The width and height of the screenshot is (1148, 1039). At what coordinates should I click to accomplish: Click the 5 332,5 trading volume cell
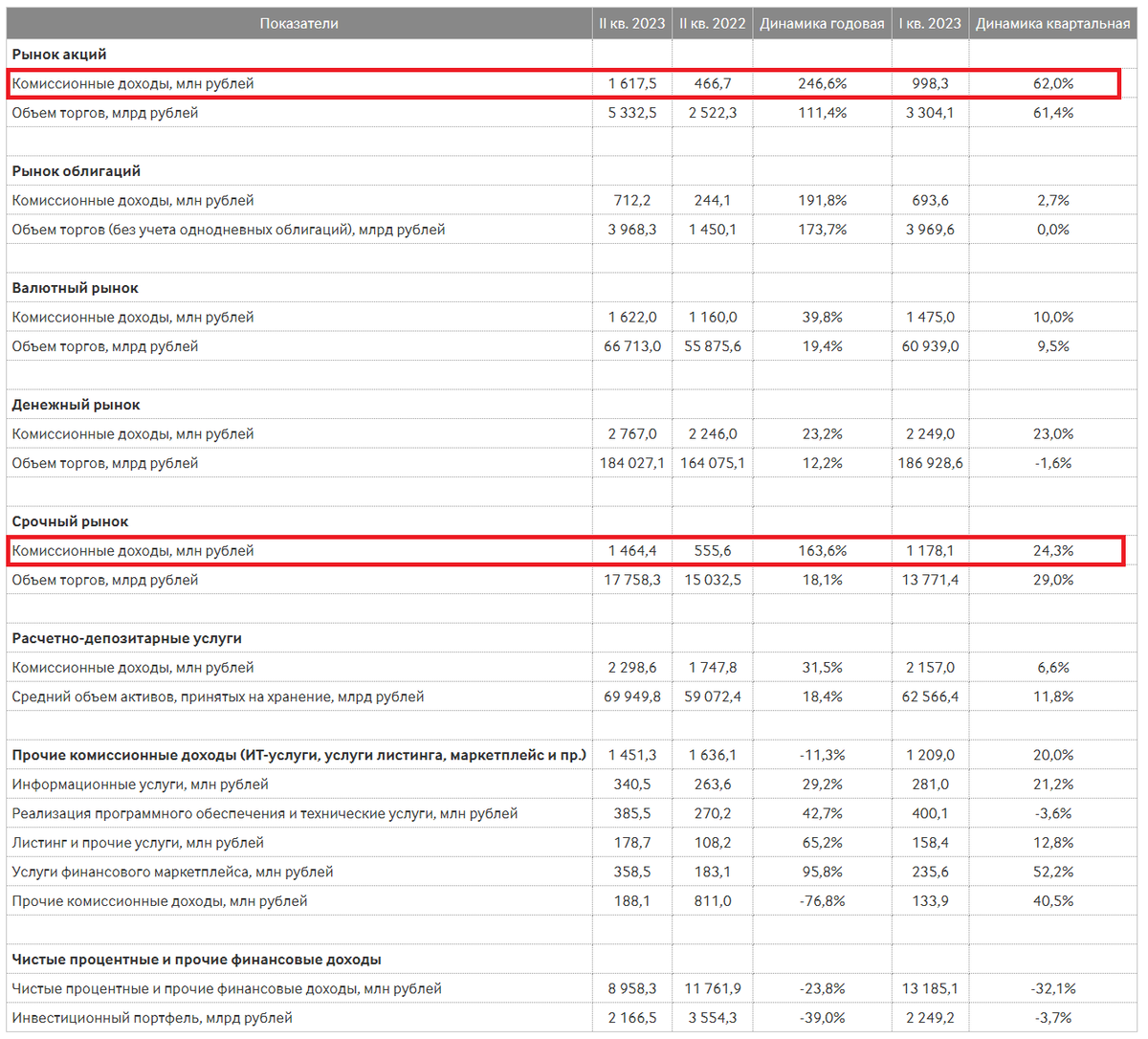click(x=632, y=113)
